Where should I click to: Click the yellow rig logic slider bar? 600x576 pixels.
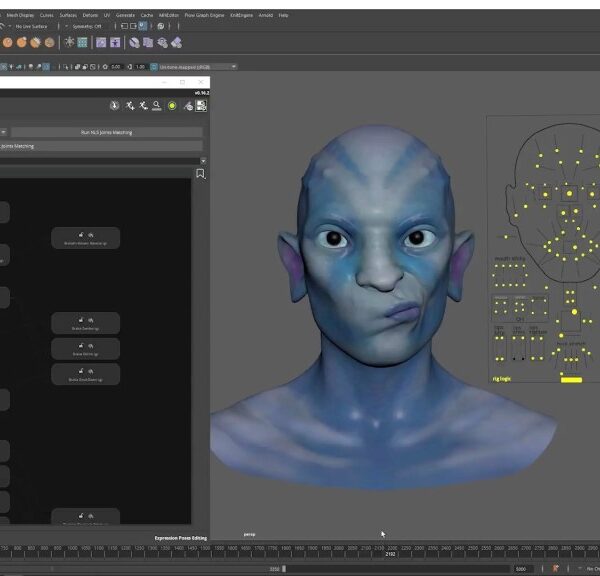pyautogui.click(x=571, y=380)
